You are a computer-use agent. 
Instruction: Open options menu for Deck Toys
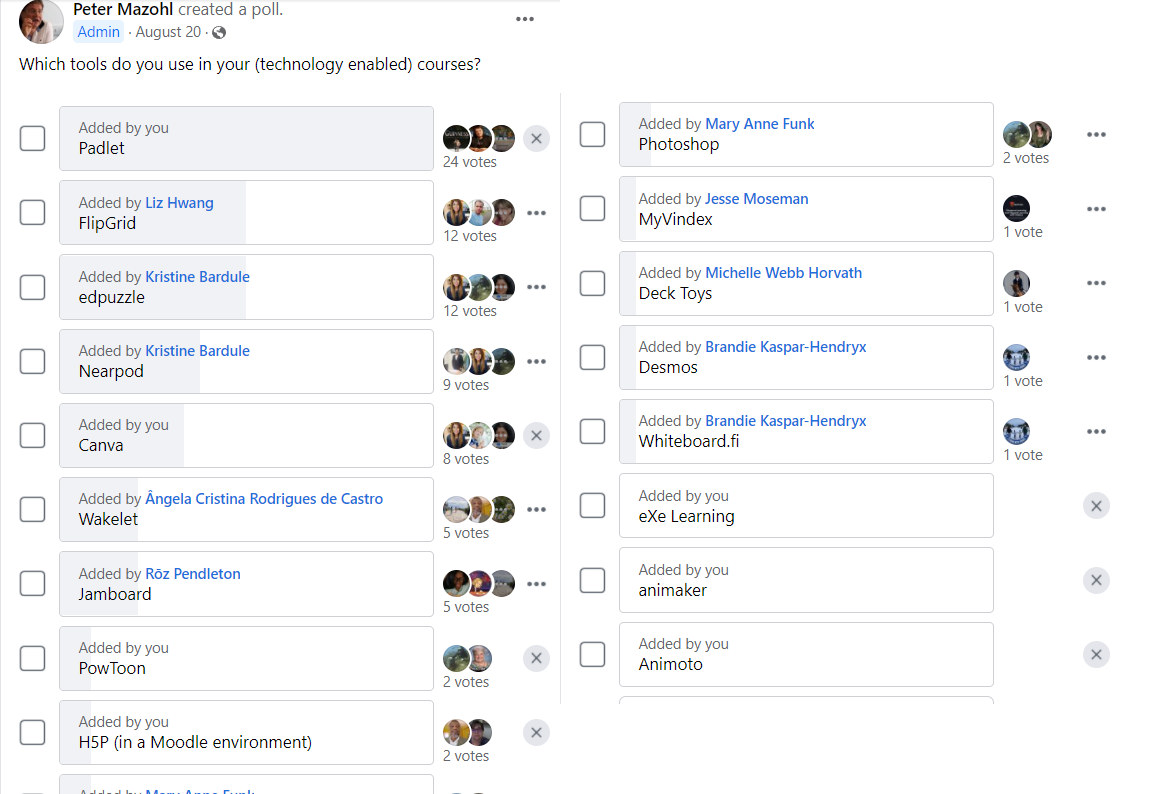1097,283
